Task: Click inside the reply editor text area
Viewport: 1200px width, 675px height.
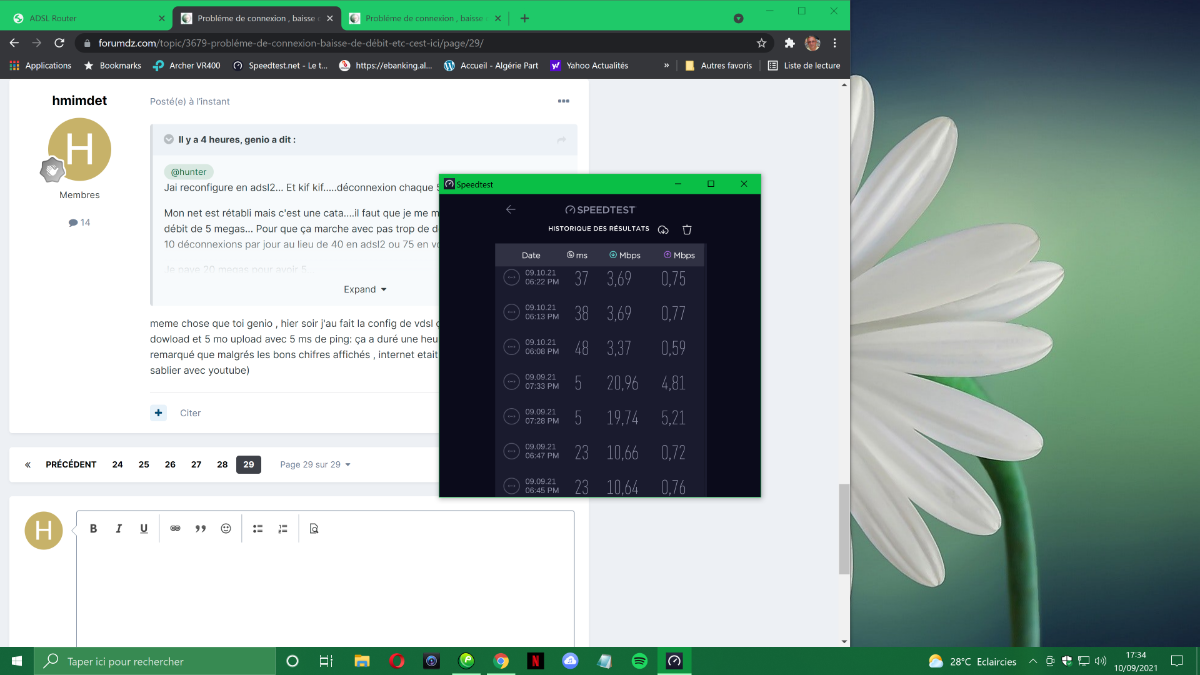Action: point(325,590)
